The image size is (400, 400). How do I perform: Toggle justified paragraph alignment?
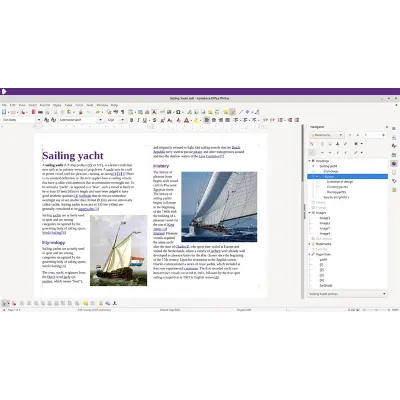(x=227, y=120)
